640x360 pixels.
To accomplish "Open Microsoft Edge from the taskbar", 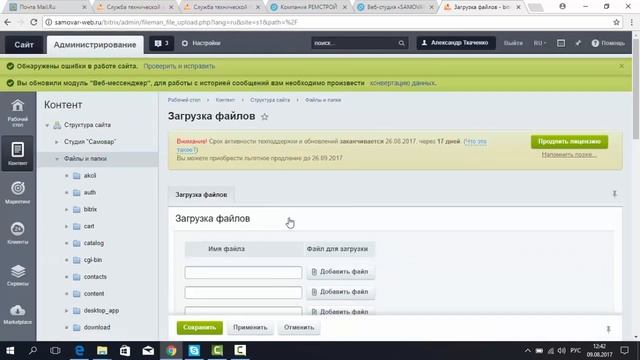I will pos(79,350).
